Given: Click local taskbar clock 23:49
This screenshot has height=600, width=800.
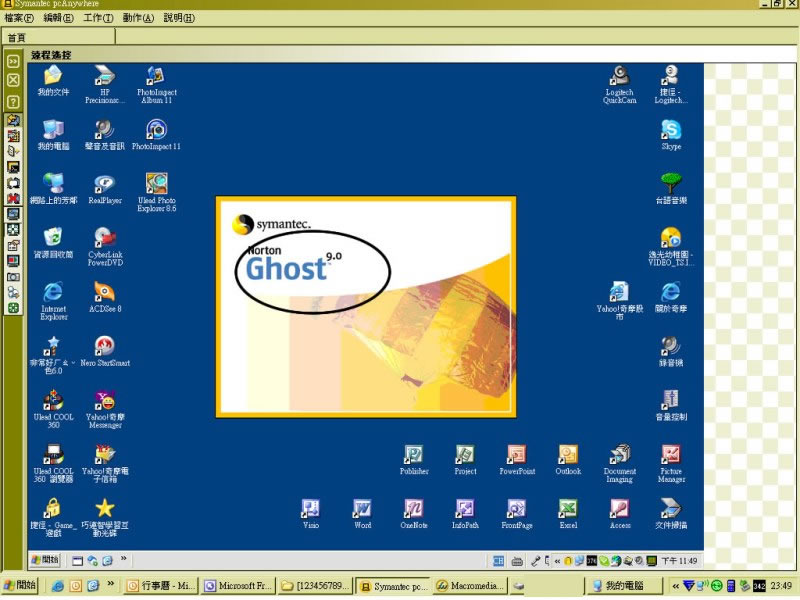Looking at the screenshot, I should pyautogui.click(x=781, y=586).
